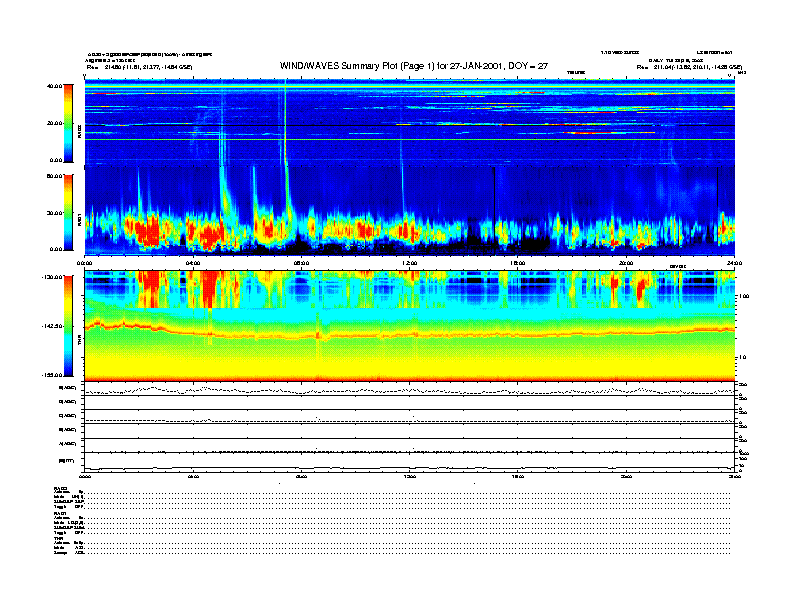Click the 08:00 tick label under the RAD1 spectrogram

coord(302,263)
